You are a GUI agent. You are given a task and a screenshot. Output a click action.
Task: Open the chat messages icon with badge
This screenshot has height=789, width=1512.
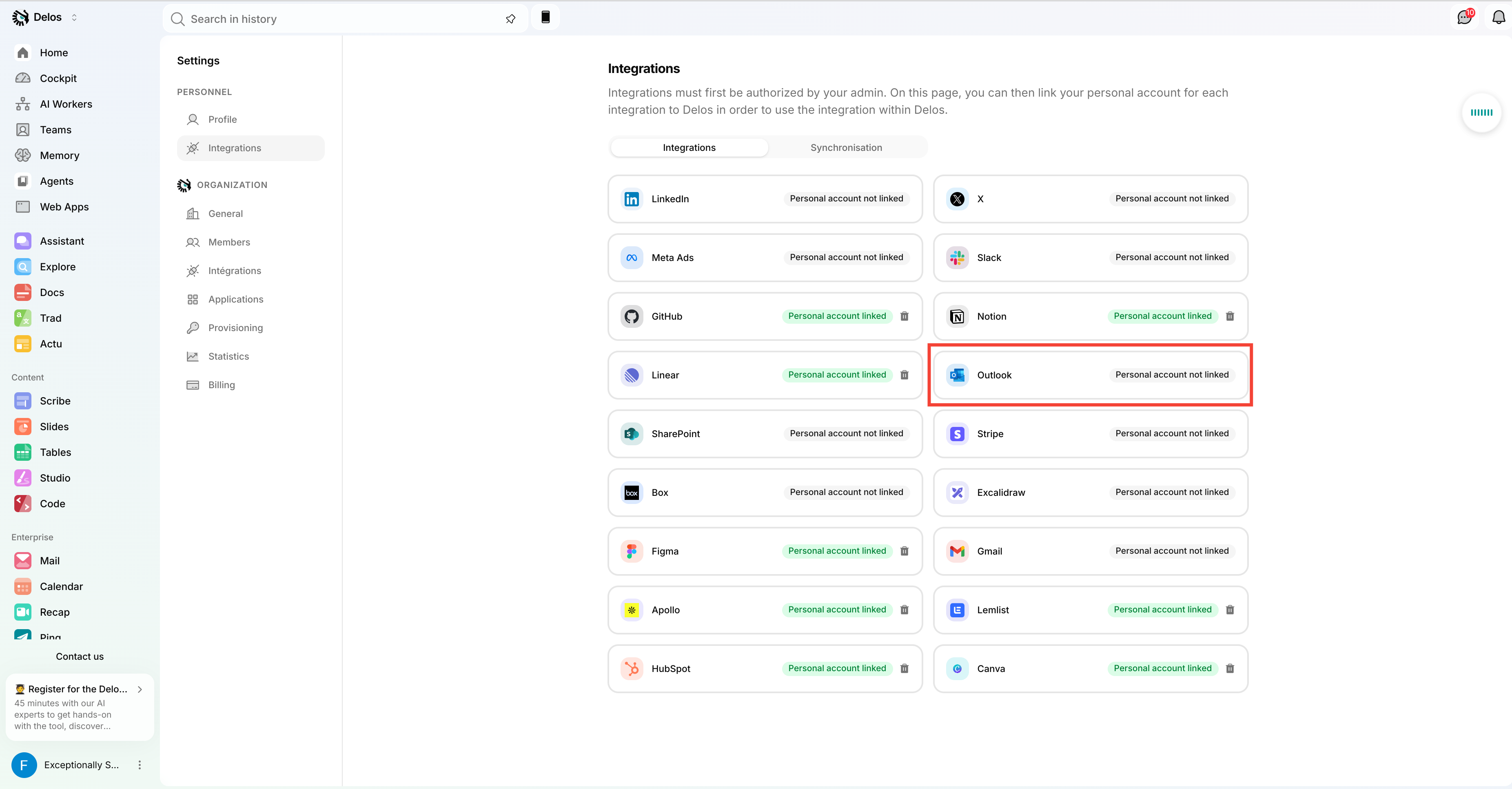click(x=1465, y=18)
